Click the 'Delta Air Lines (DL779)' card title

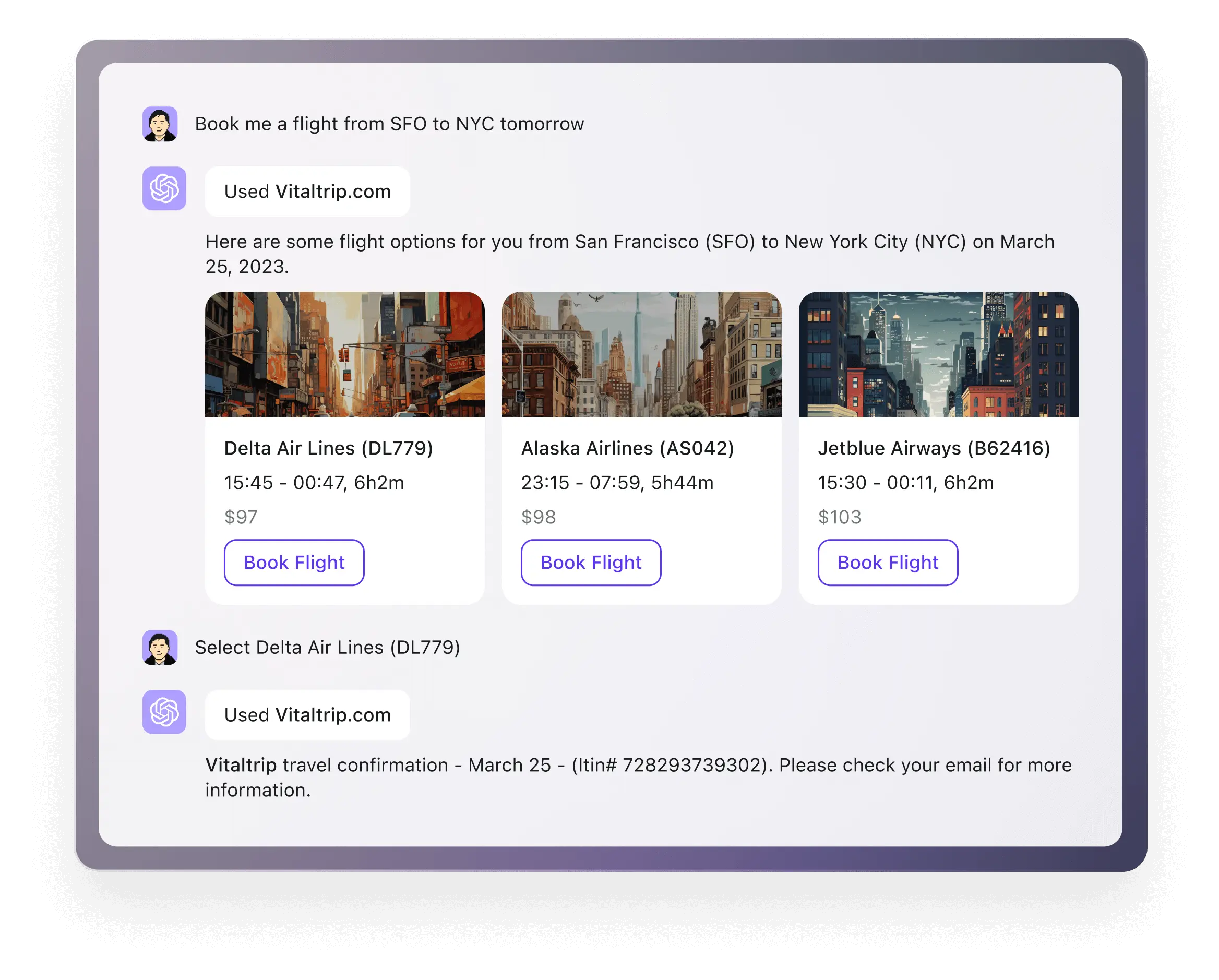coord(329,448)
